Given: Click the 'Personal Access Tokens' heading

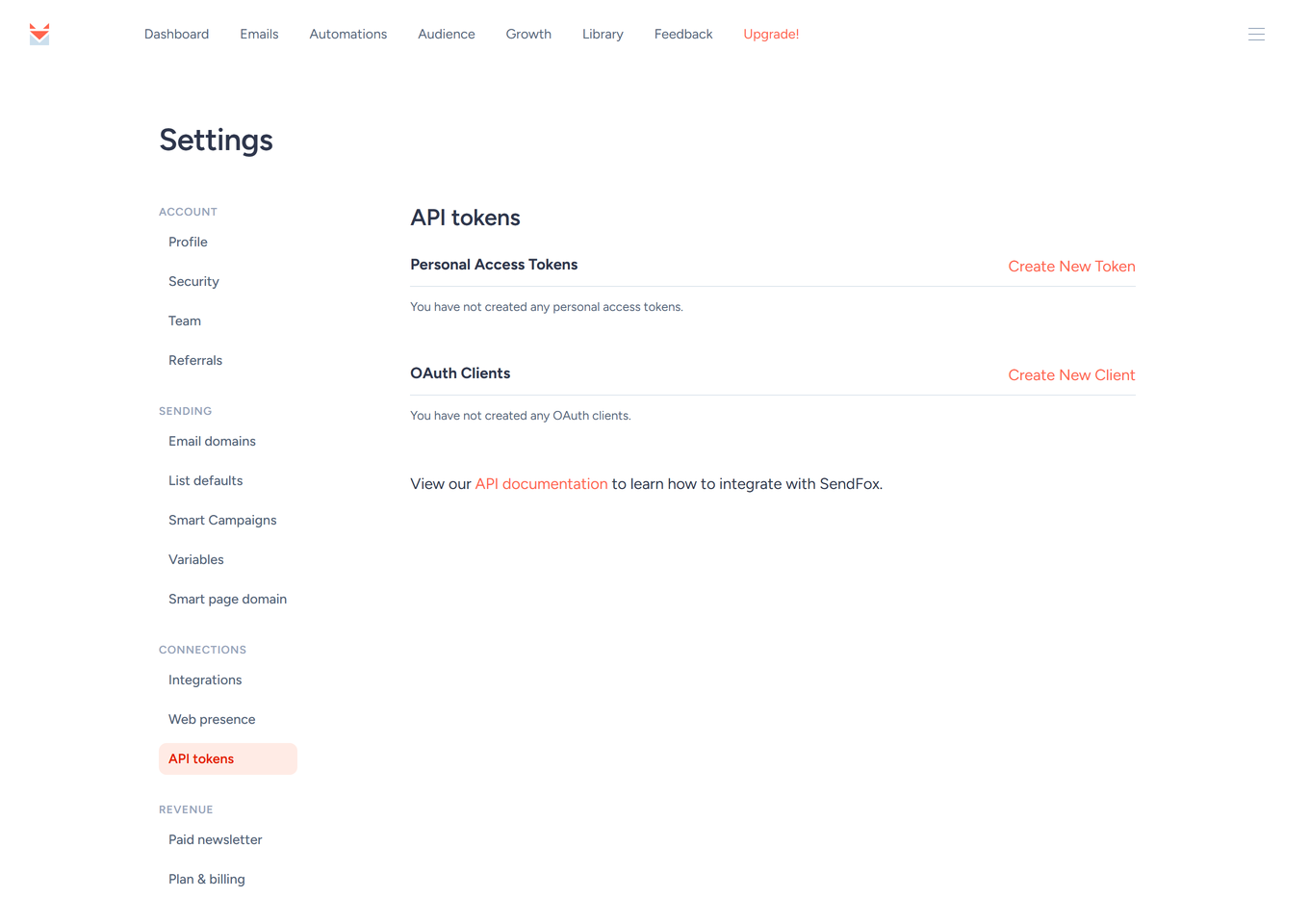Looking at the screenshot, I should pyautogui.click(x=494, y=265).
